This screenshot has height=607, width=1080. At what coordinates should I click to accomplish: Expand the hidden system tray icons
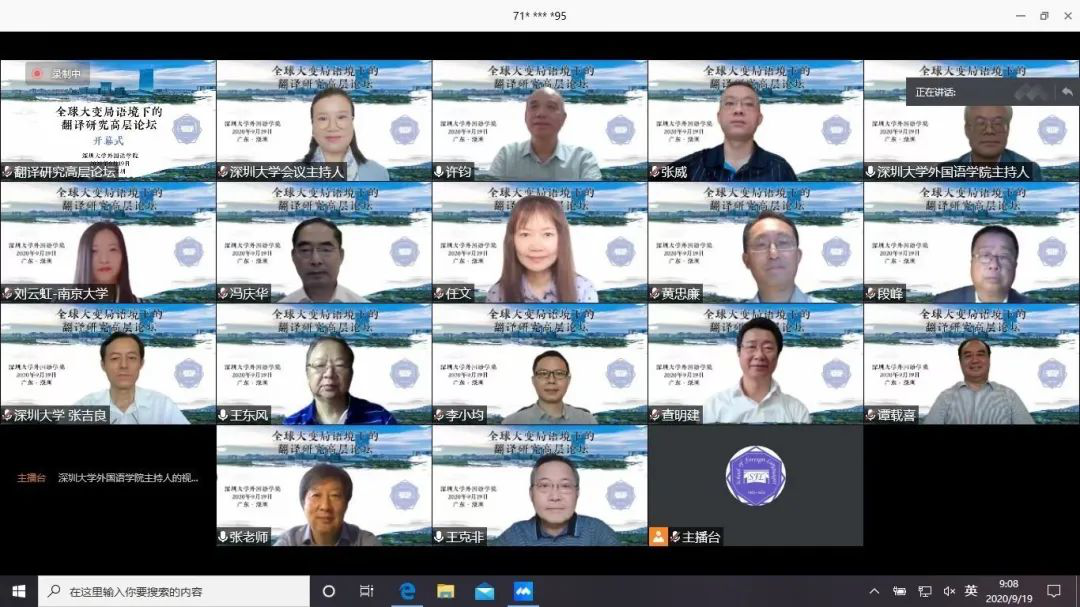point(874,591)
